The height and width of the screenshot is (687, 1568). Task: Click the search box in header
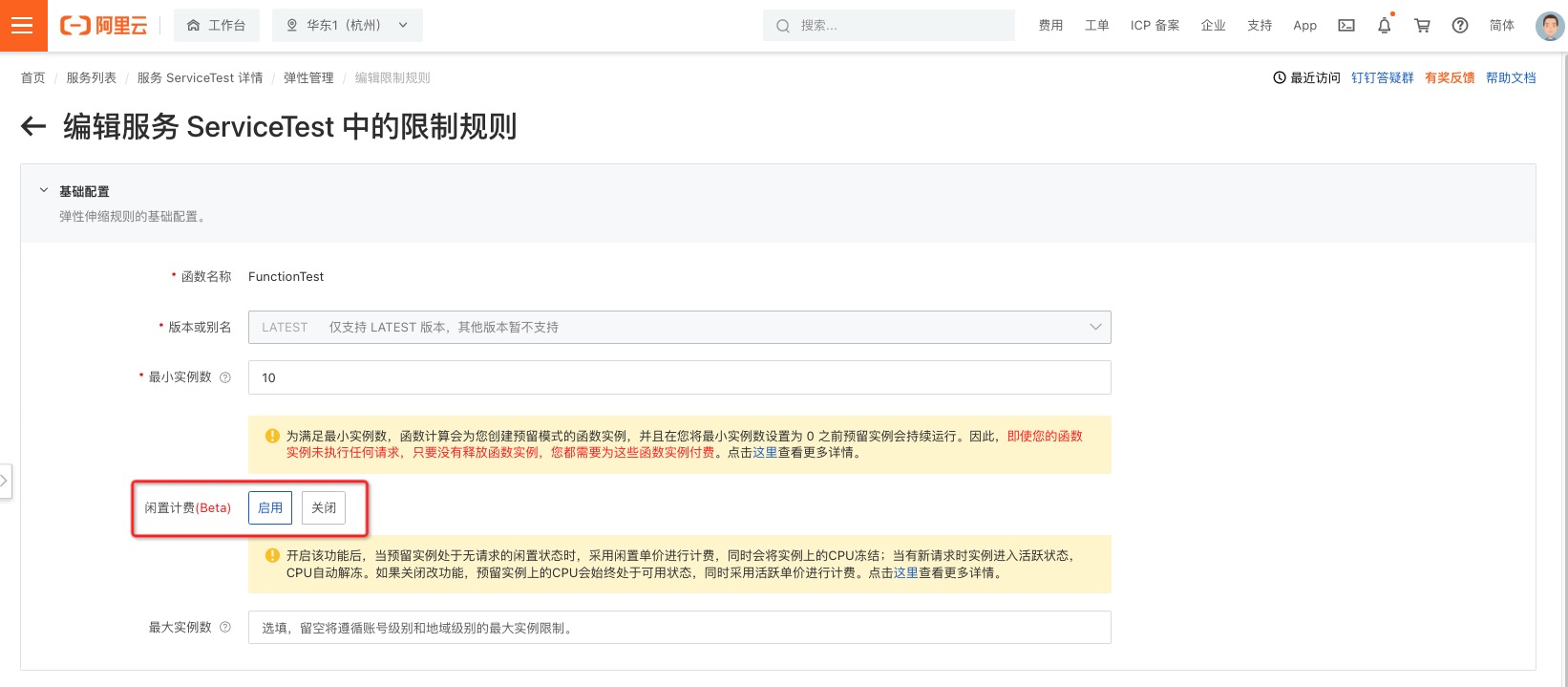(x=888, y=26)
